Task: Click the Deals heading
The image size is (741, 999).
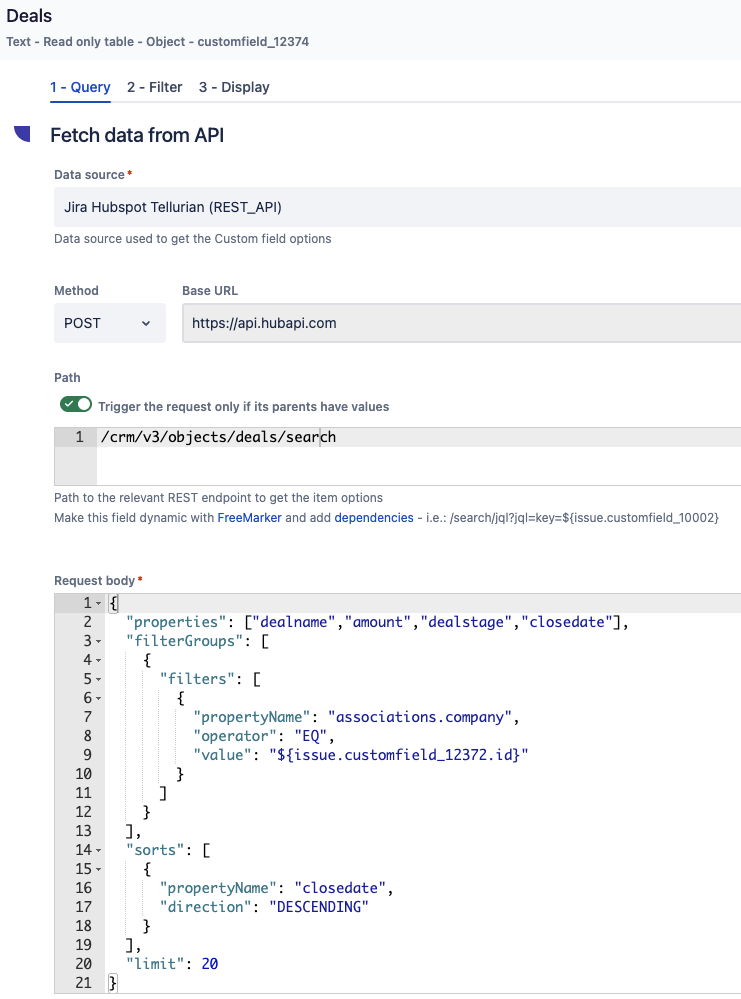Action: coord(29,16)
